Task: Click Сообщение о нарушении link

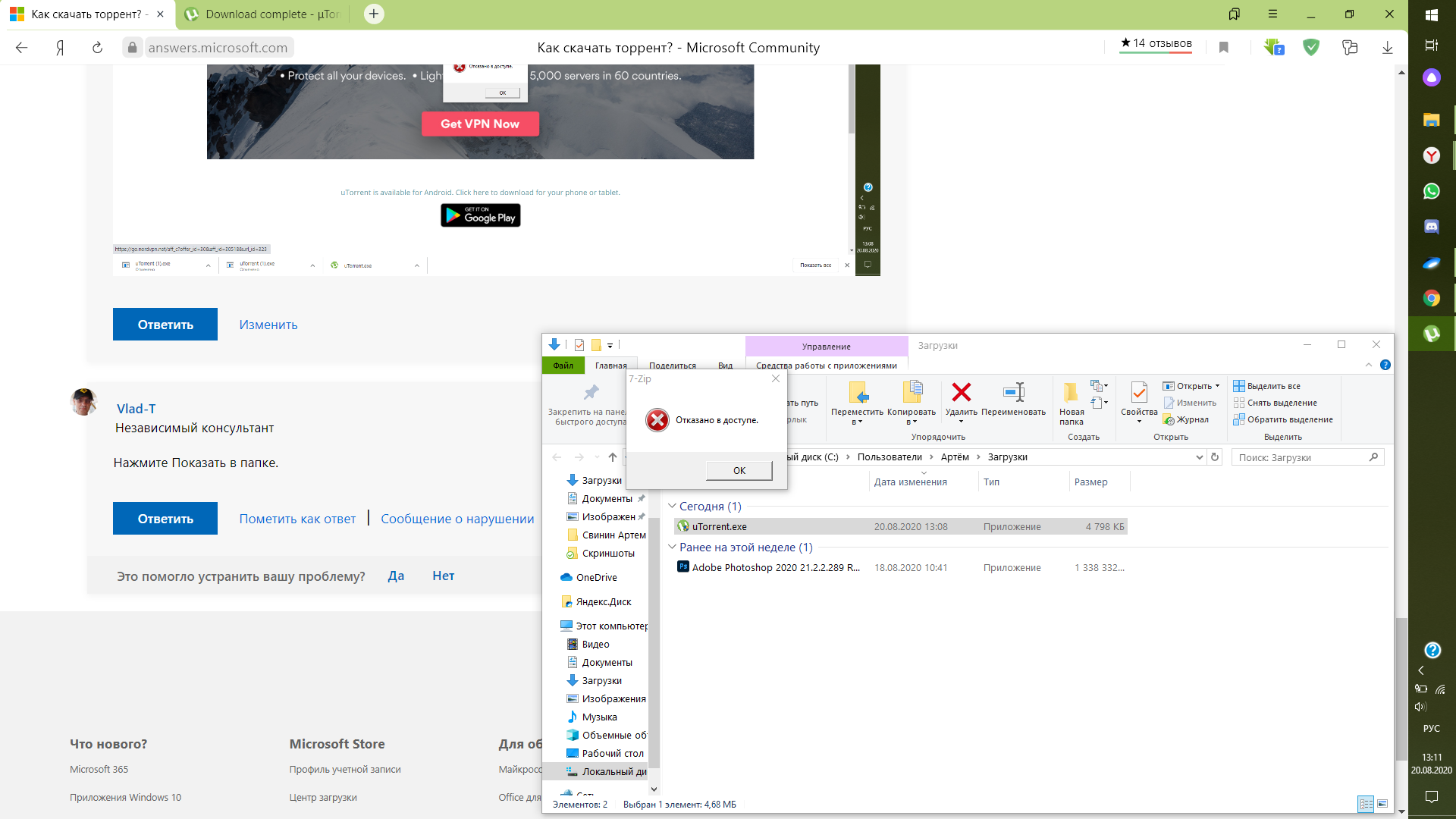Action: point(457,519)
